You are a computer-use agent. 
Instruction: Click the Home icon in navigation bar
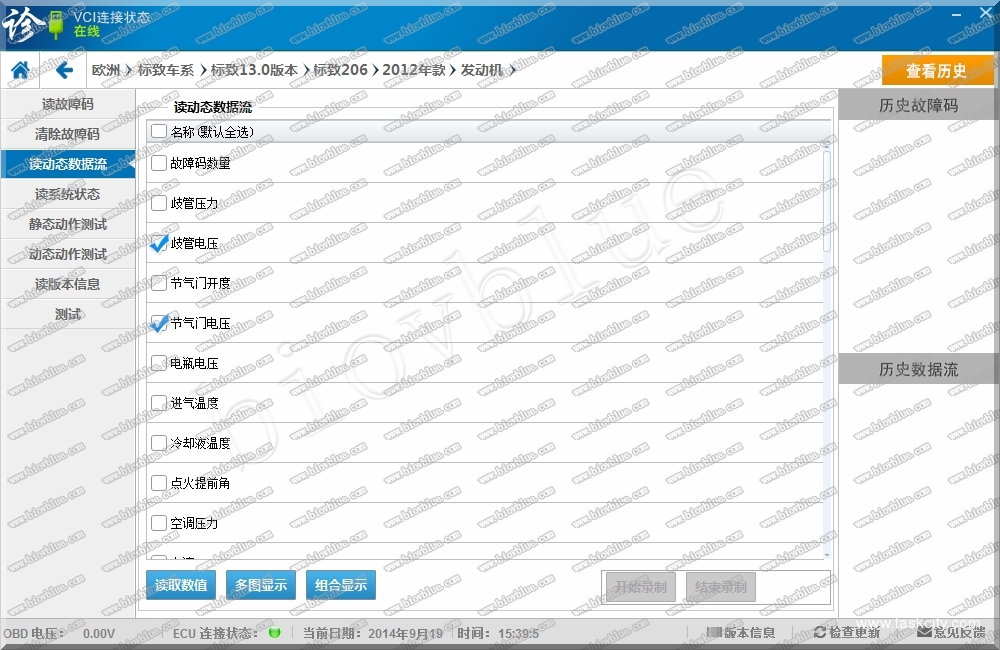(x=19, y=70)
